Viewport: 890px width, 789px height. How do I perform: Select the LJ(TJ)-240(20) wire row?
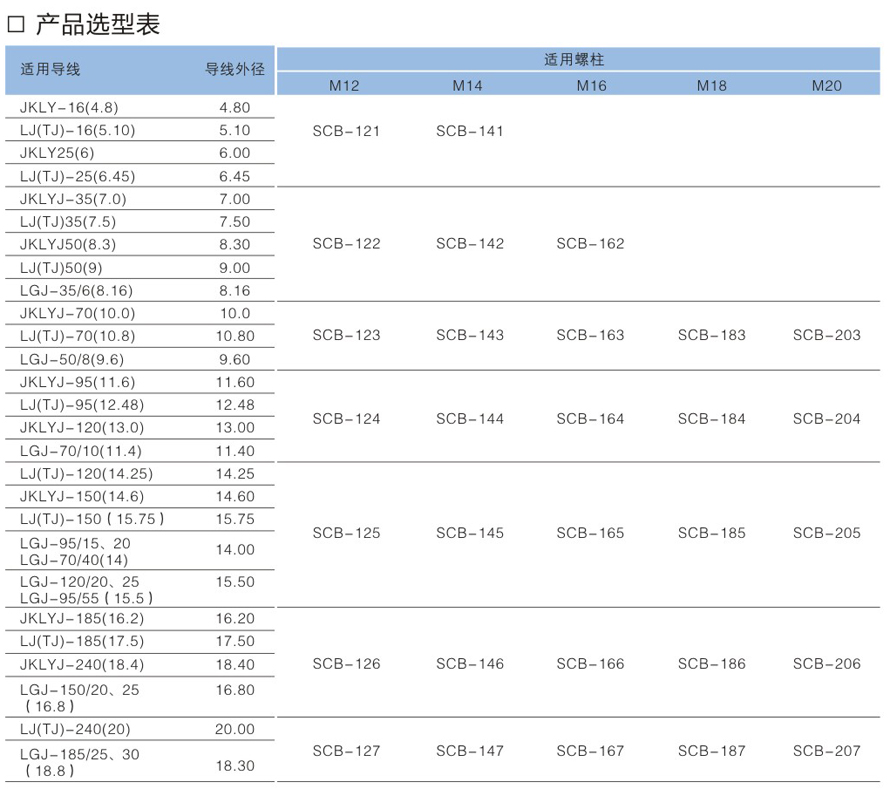(x=74, y=729)
